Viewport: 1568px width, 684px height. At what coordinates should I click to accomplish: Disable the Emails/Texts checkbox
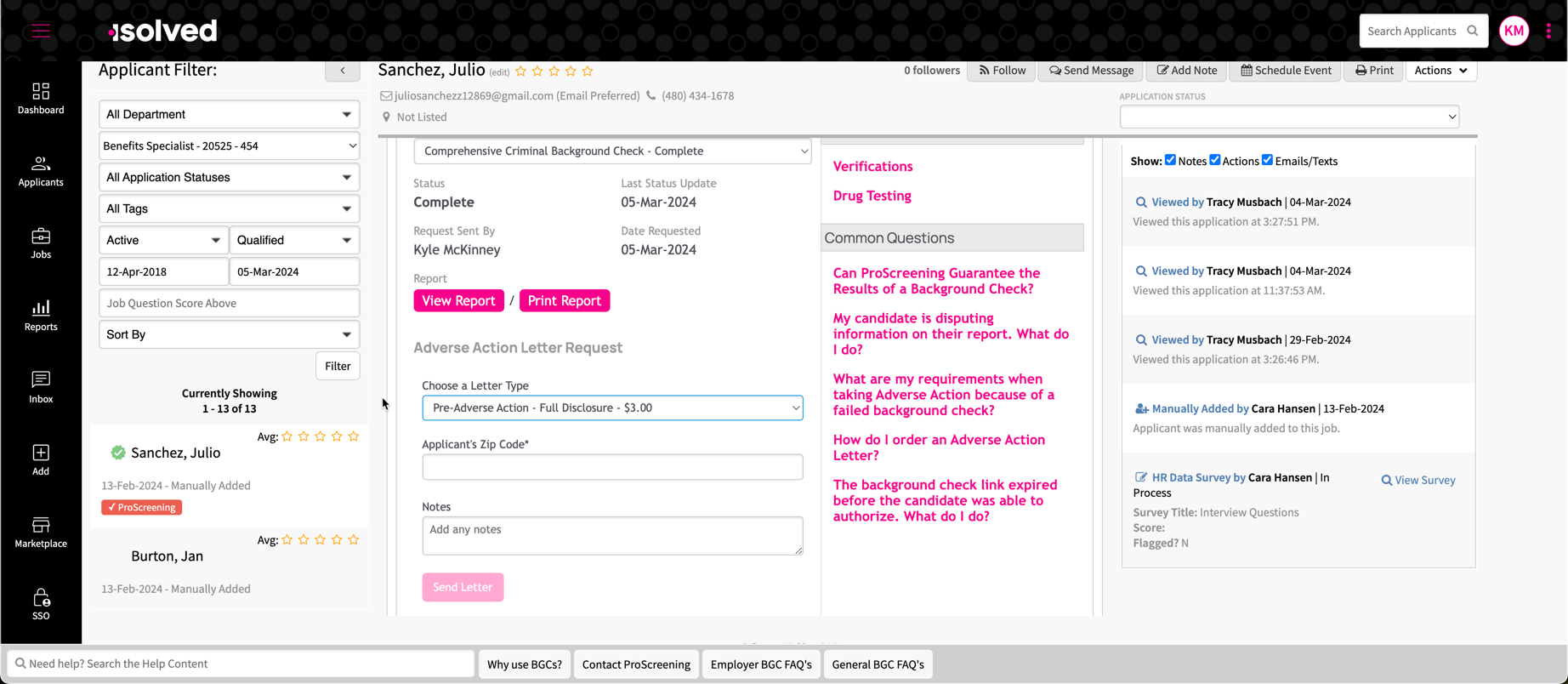(1267, 160)
